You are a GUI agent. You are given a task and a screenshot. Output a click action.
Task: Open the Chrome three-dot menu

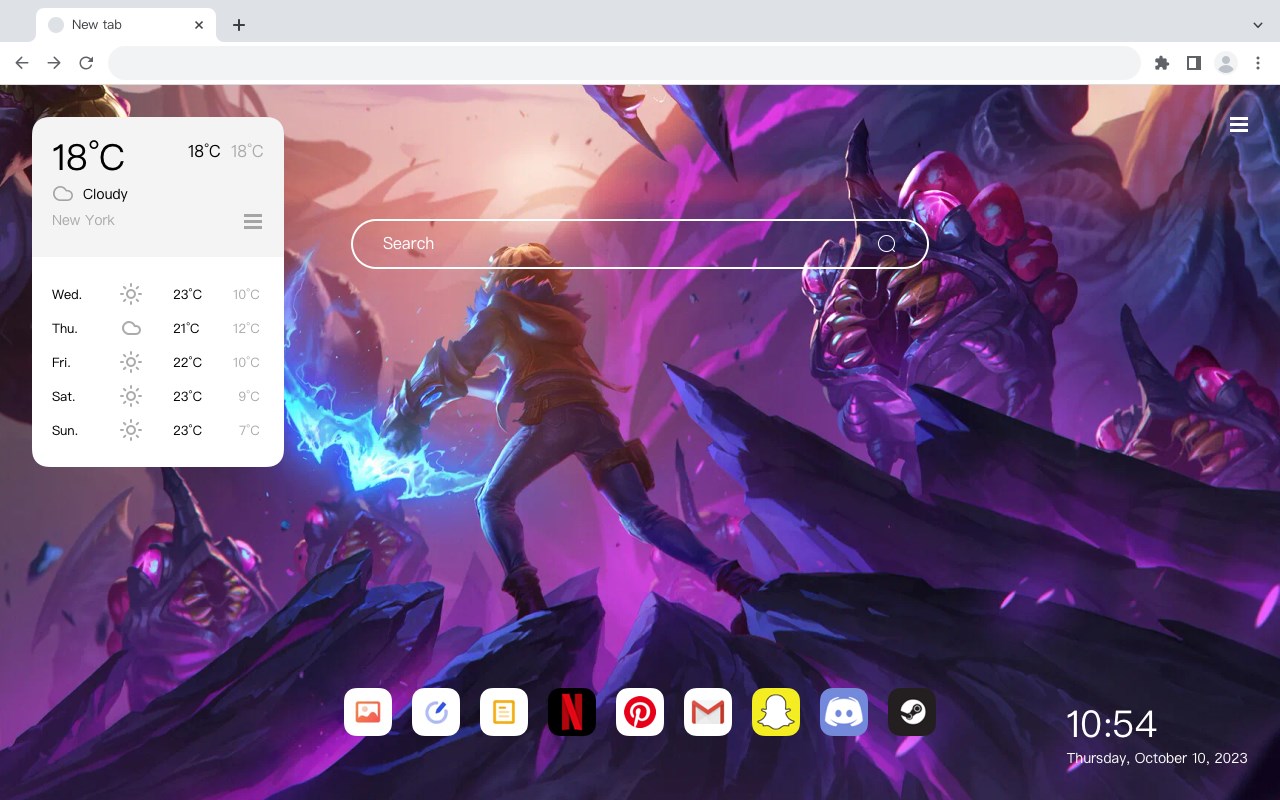(x=1258, y=63)
